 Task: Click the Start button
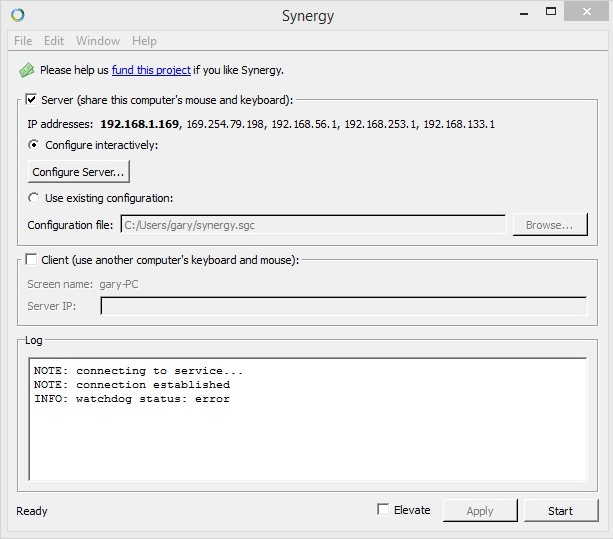pyautogui.click(x=561, y=510)
